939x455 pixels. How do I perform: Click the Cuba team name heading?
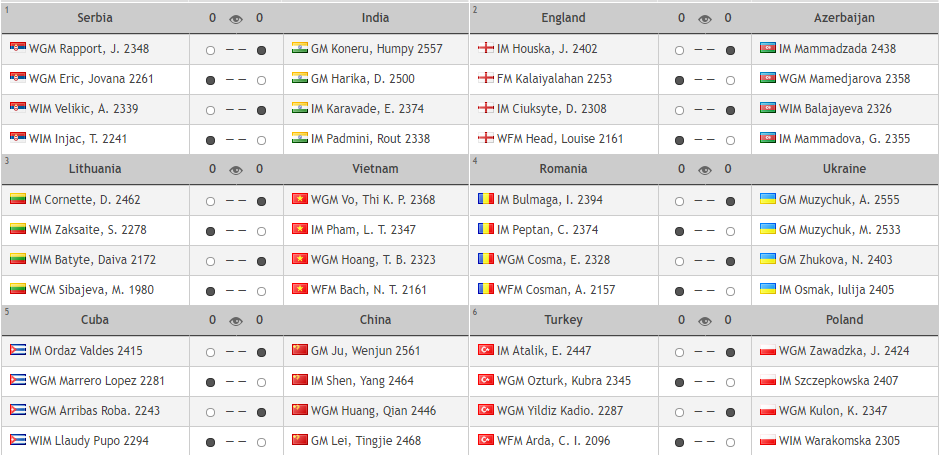pos(95,321)
